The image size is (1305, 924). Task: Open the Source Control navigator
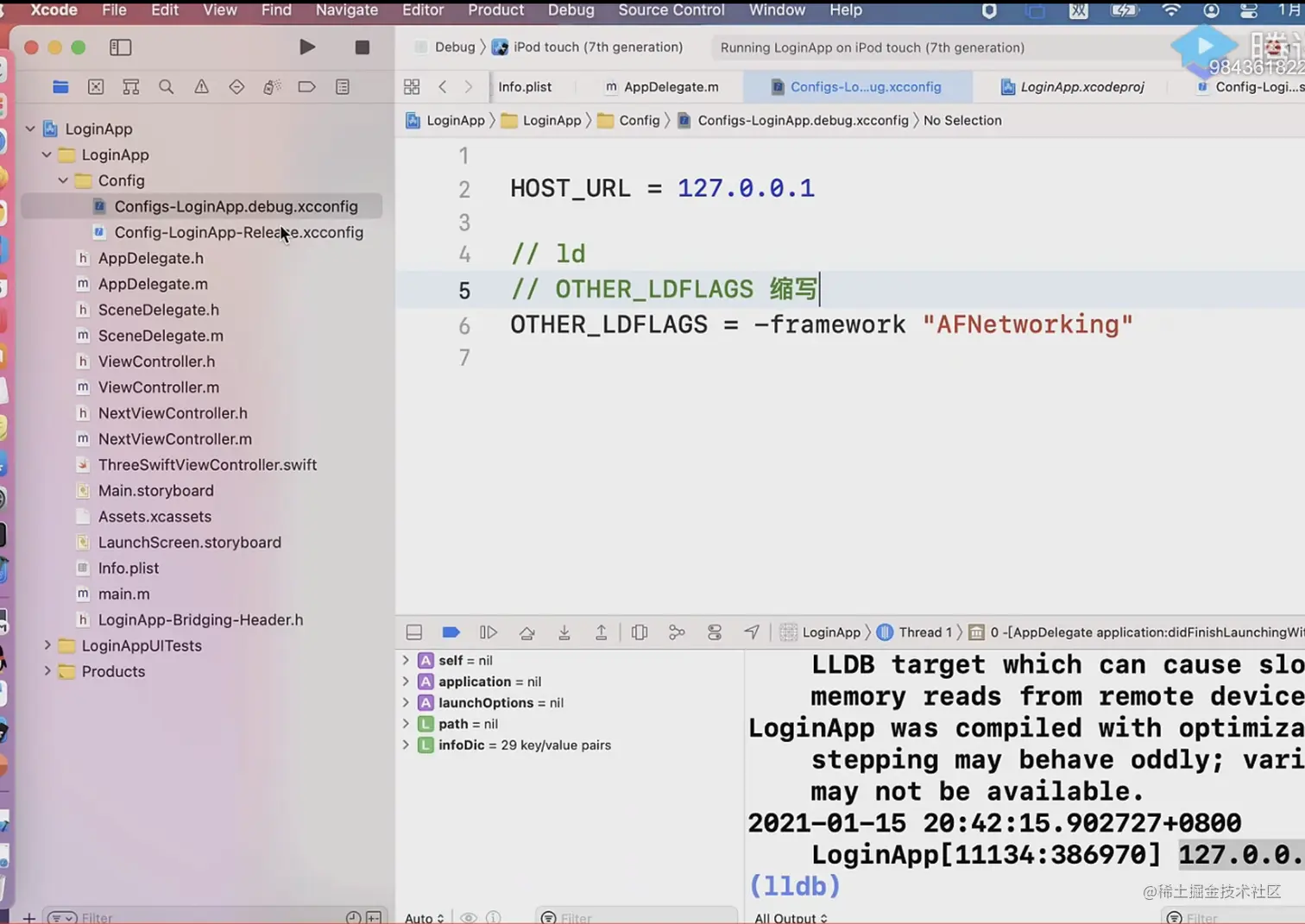(96, 87)
